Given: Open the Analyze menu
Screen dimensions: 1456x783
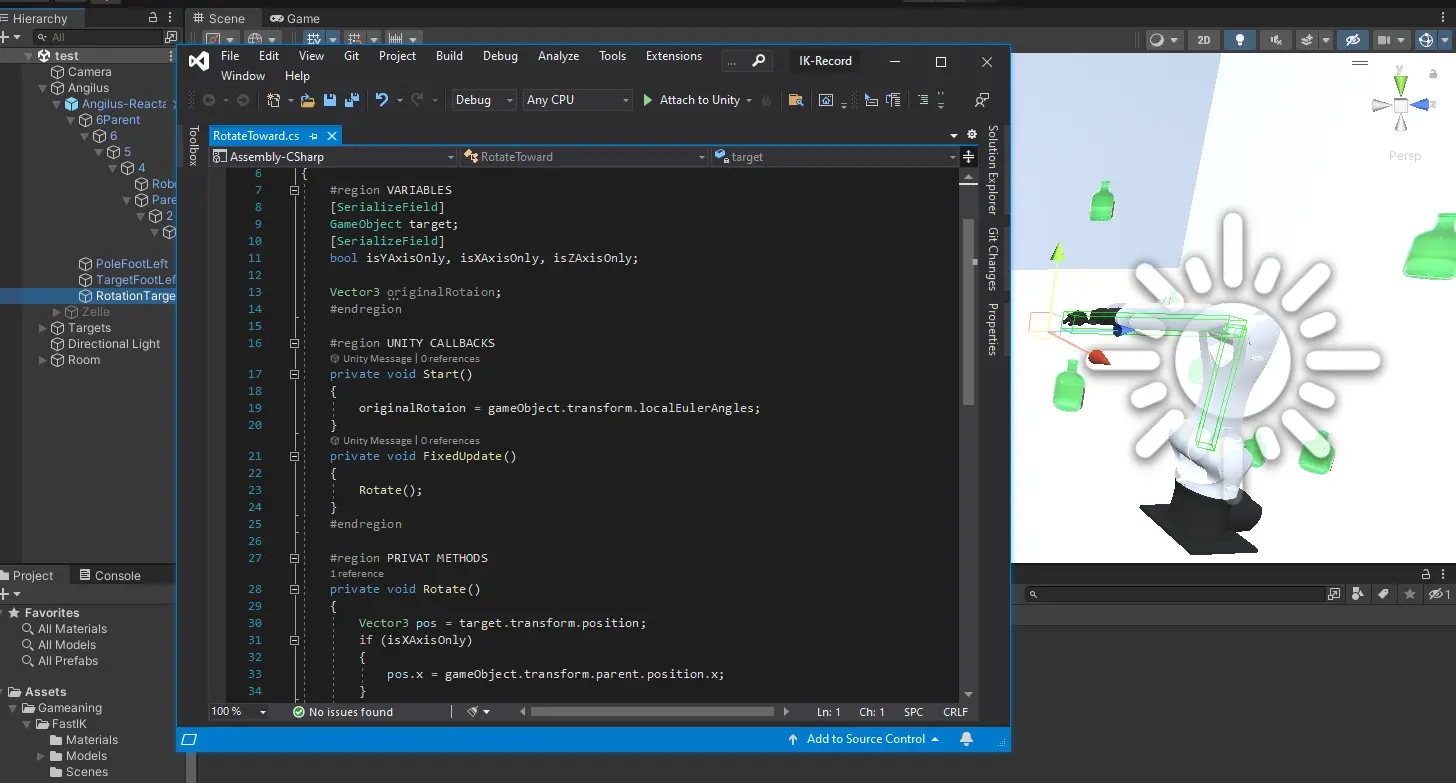Looking at the screenshot, I should 558,56.
